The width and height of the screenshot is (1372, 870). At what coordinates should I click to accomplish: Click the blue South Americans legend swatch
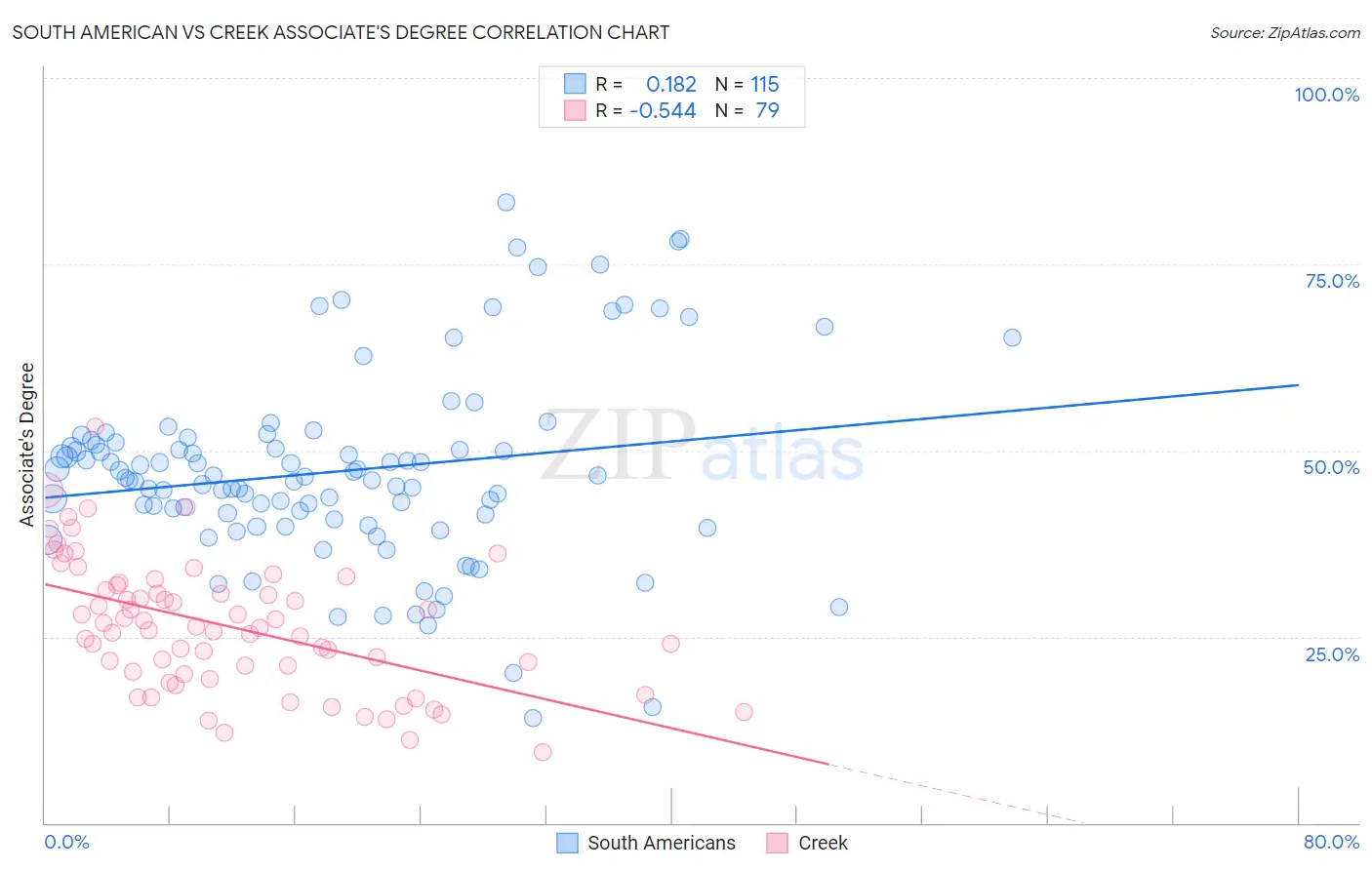click(567, 843)
